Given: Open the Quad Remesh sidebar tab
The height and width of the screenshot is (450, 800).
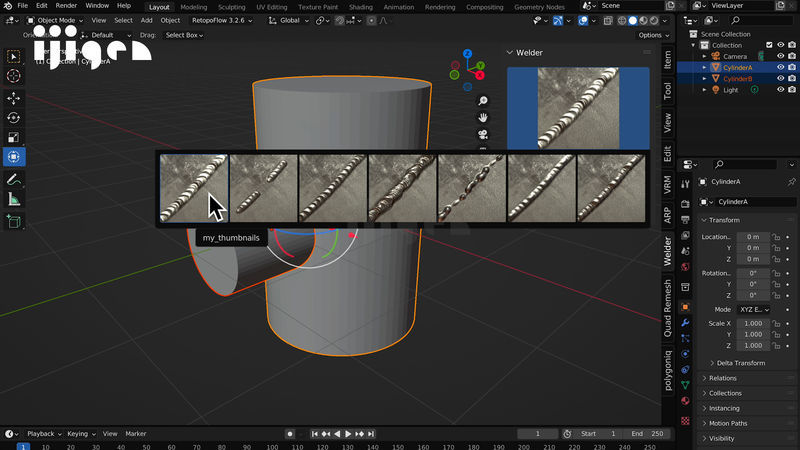Looking at the screenshot, I should [668, 307].
